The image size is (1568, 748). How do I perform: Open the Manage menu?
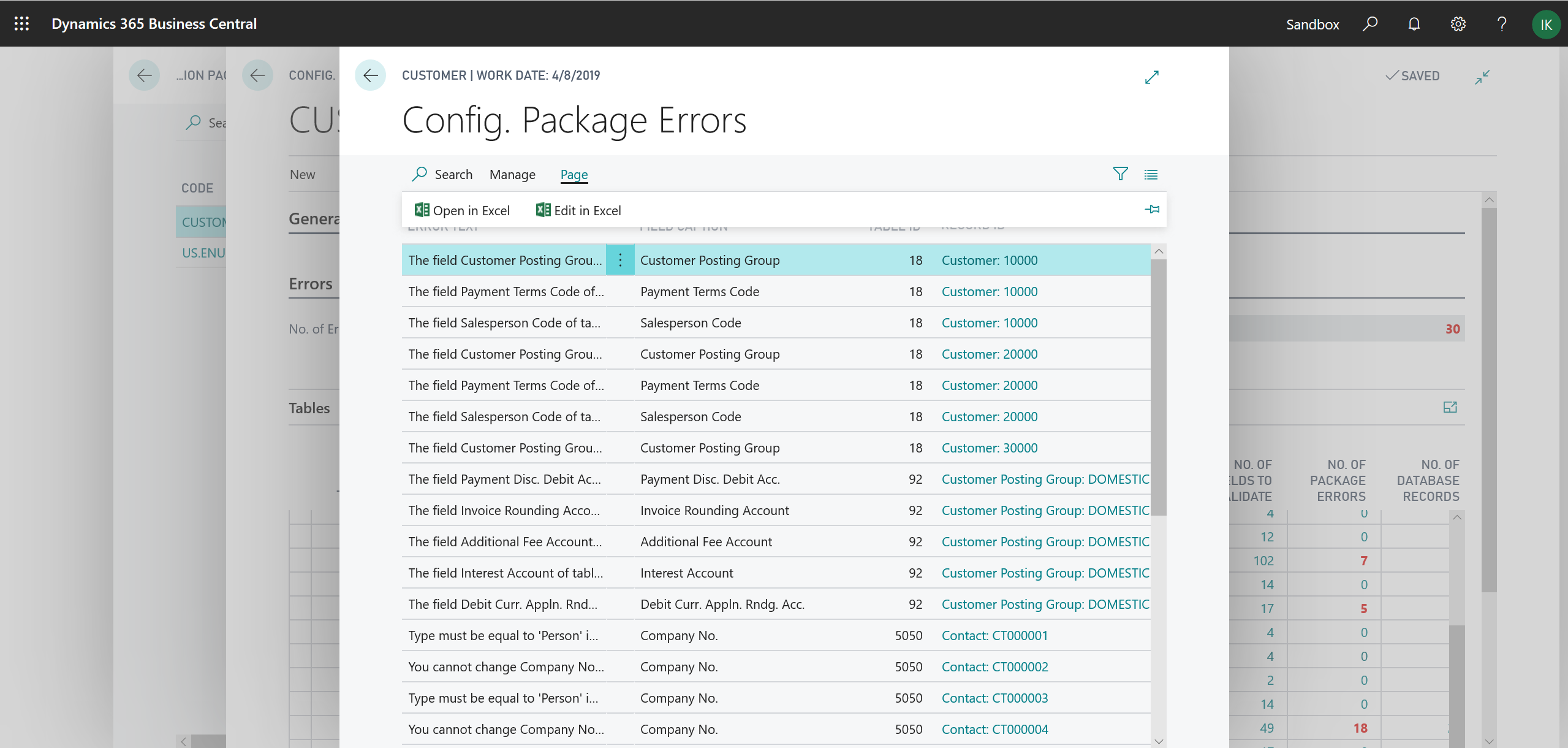click(x=512, y=174)
